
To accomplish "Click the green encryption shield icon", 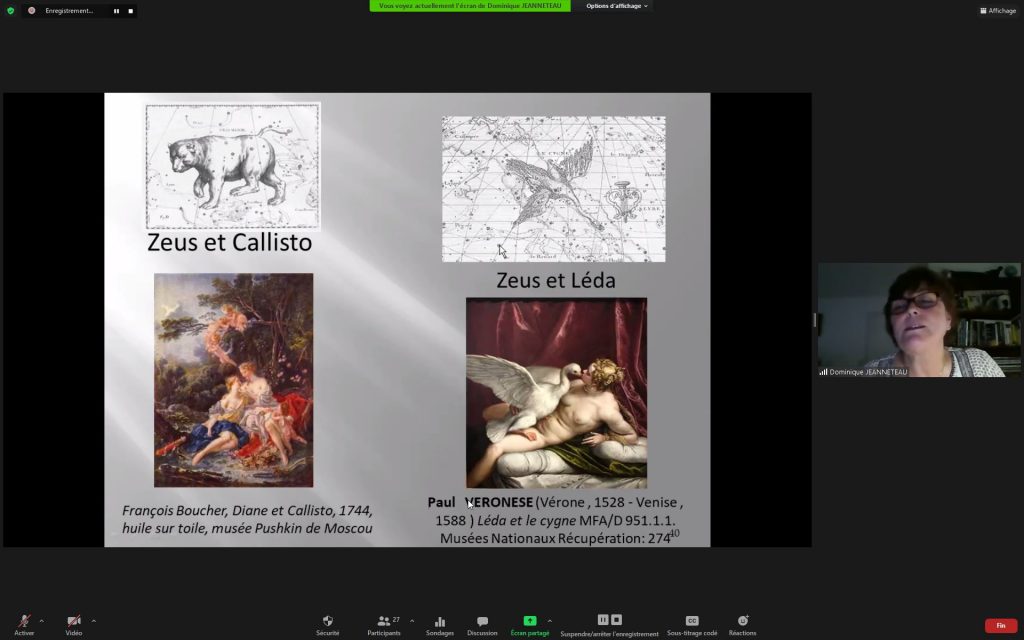I will click(x=10, y=10).
